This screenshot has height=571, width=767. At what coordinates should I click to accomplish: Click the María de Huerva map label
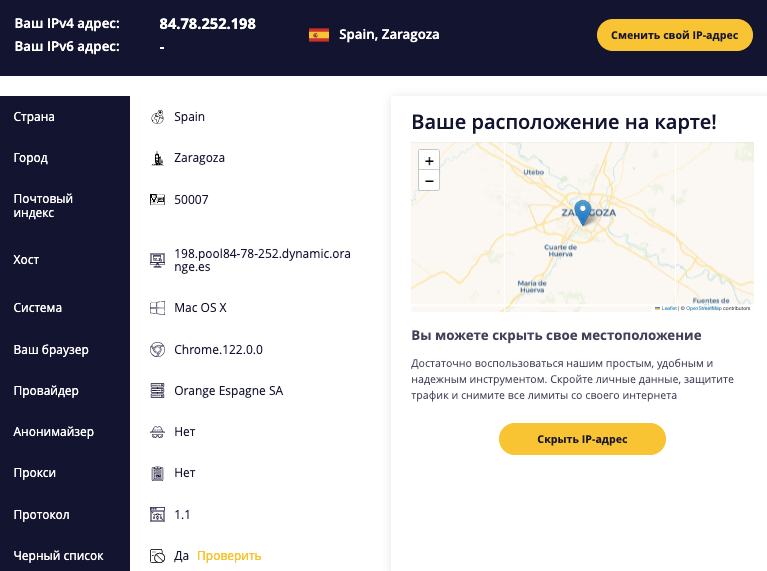point(532,287)
